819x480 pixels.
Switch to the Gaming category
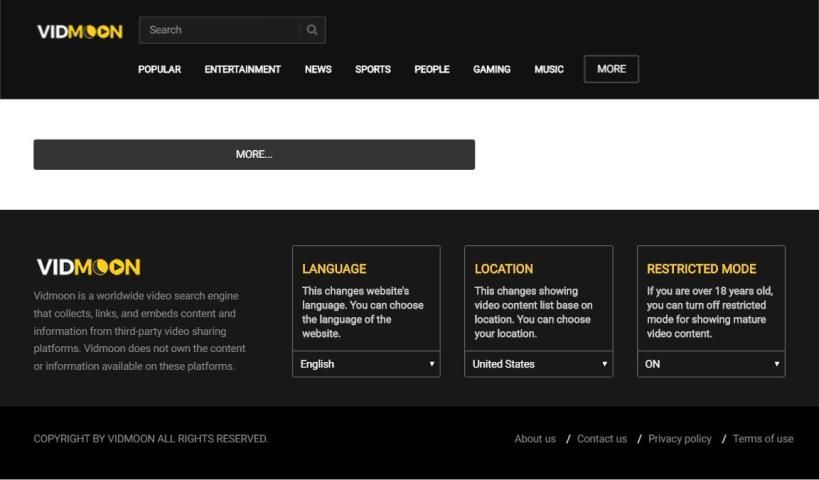pos(491,69)
